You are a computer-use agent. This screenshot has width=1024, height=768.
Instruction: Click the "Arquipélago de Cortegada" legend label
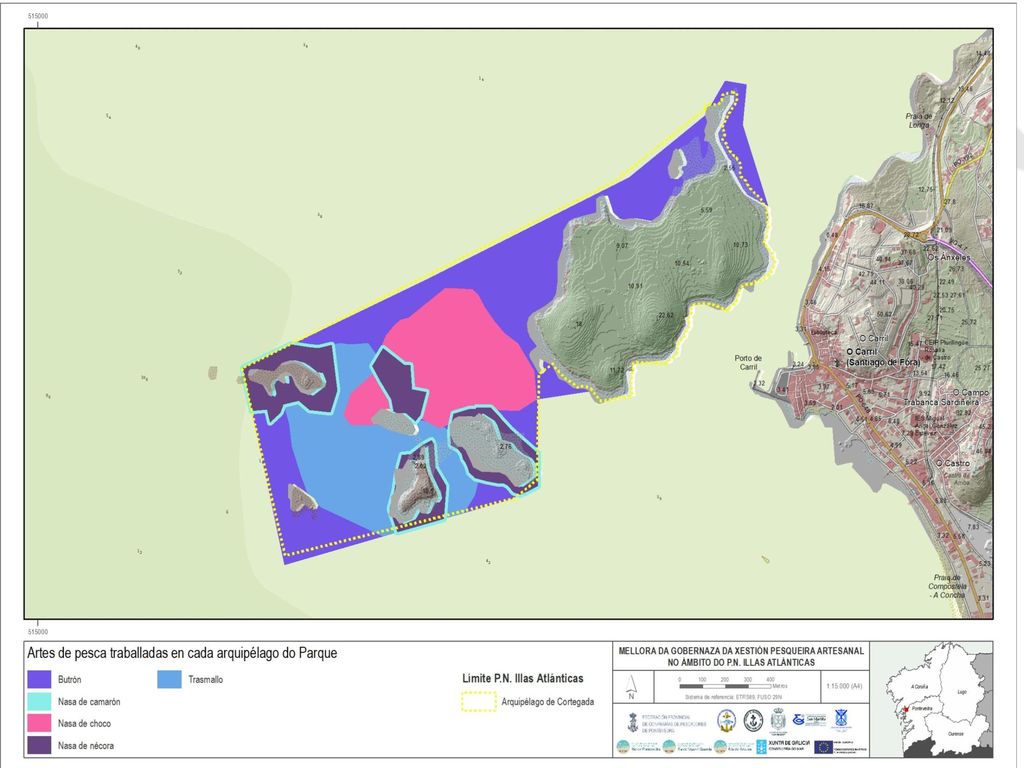[548, 701]
